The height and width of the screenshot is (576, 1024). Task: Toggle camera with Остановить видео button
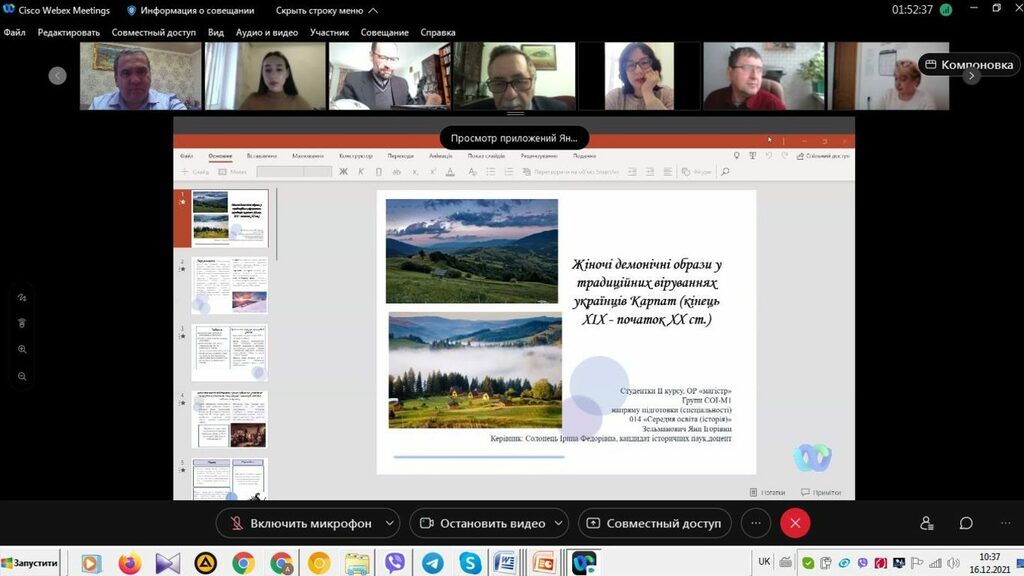482,523
